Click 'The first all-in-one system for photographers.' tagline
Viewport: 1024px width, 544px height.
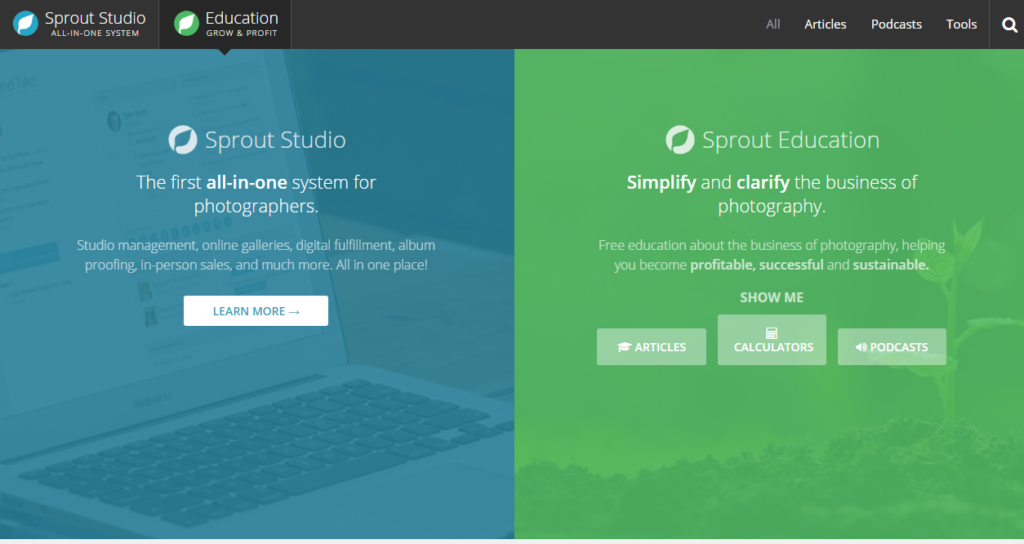(256, 194)
